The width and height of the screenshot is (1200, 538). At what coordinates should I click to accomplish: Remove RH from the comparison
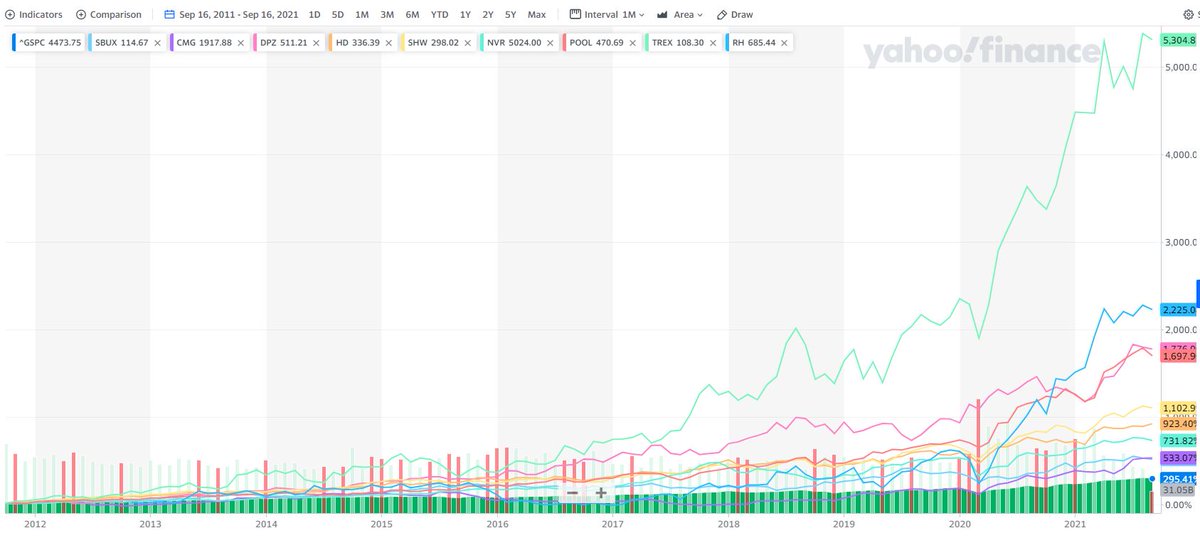pos(784,43)
